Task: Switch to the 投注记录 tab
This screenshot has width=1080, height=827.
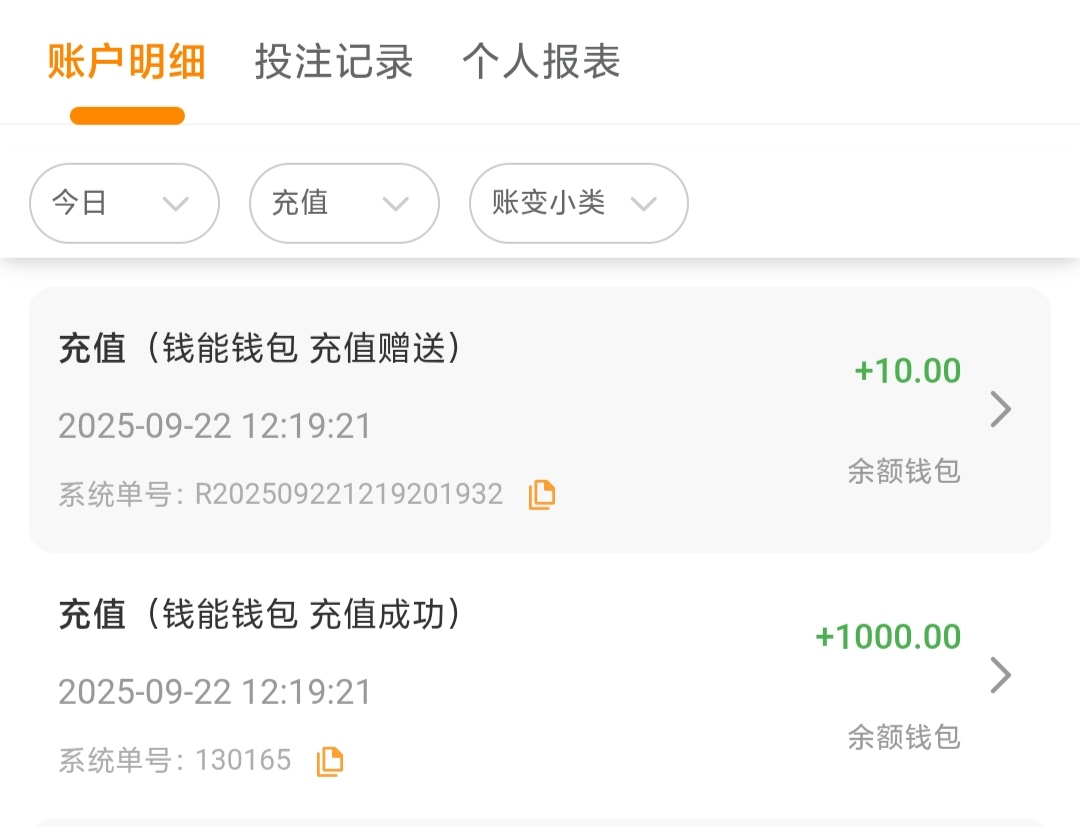Action: 334,62
